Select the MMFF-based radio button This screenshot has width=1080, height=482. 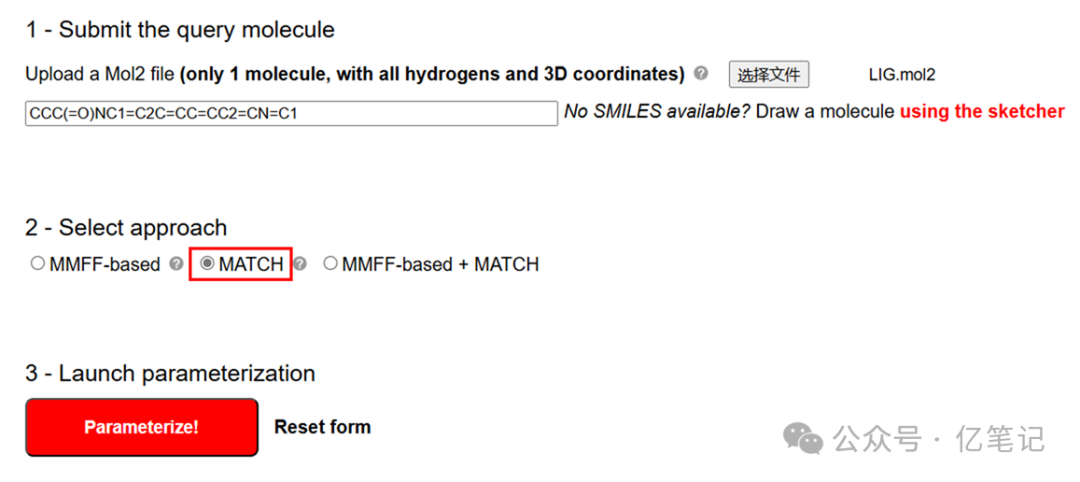[x=38, y=265]
